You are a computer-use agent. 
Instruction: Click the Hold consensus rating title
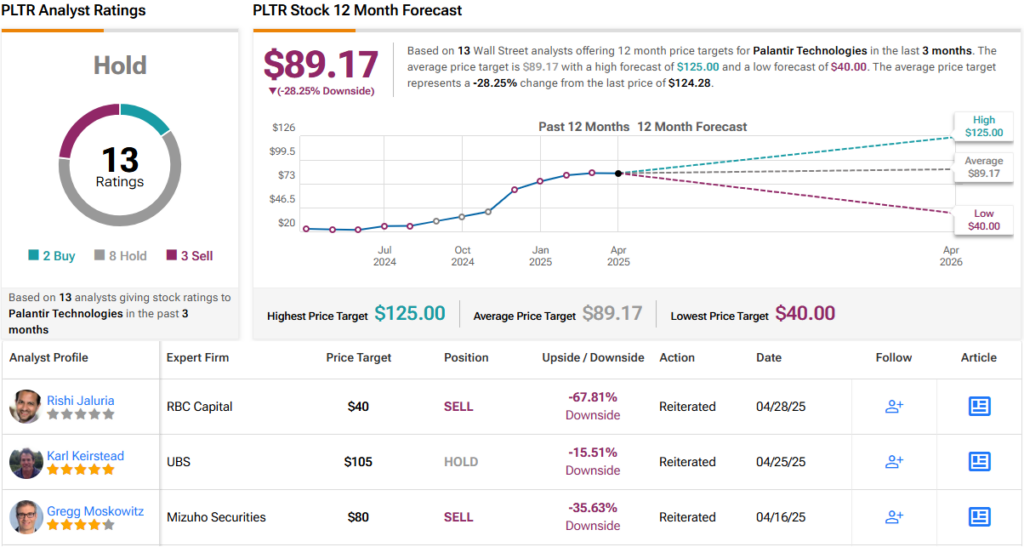click(x=120, y=65)
